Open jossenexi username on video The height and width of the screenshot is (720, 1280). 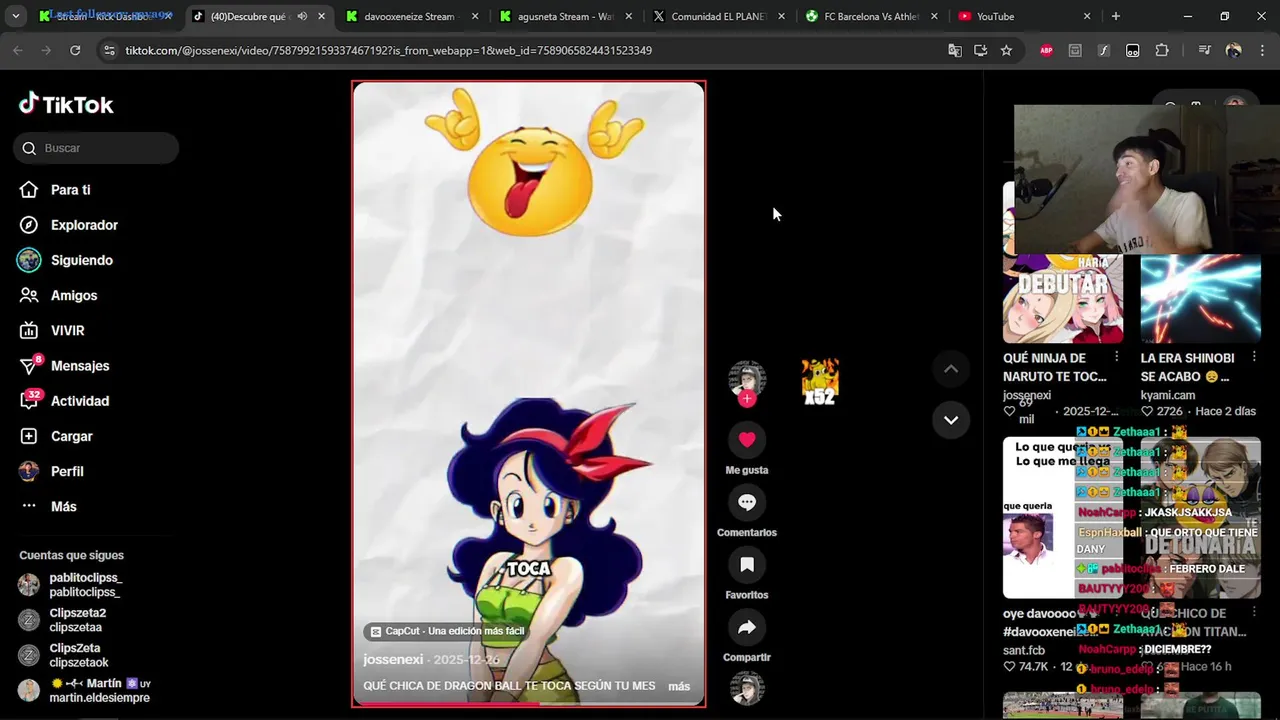click(393, 659)
